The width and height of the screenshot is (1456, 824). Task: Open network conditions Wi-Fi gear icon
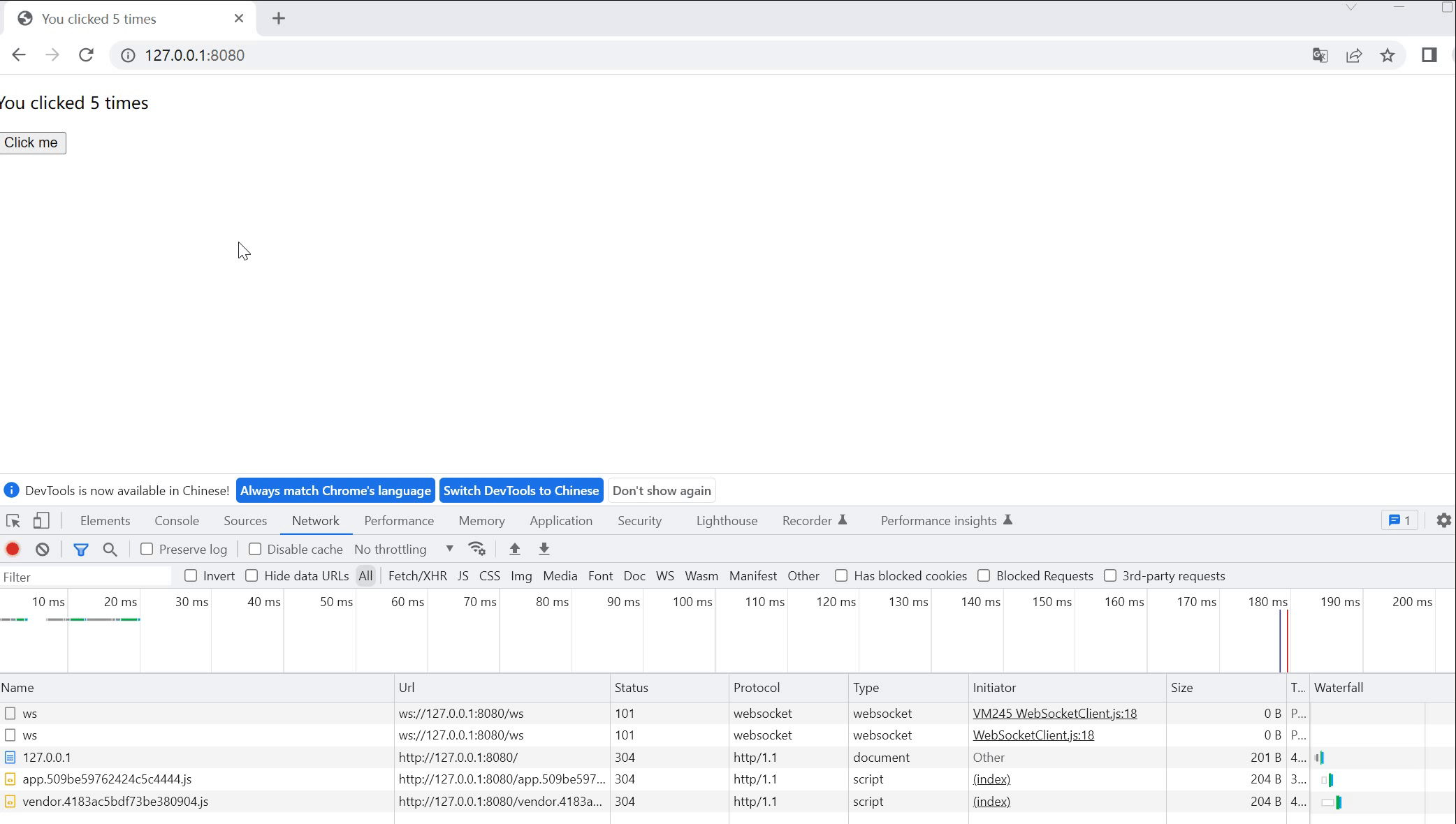point(476,549)
